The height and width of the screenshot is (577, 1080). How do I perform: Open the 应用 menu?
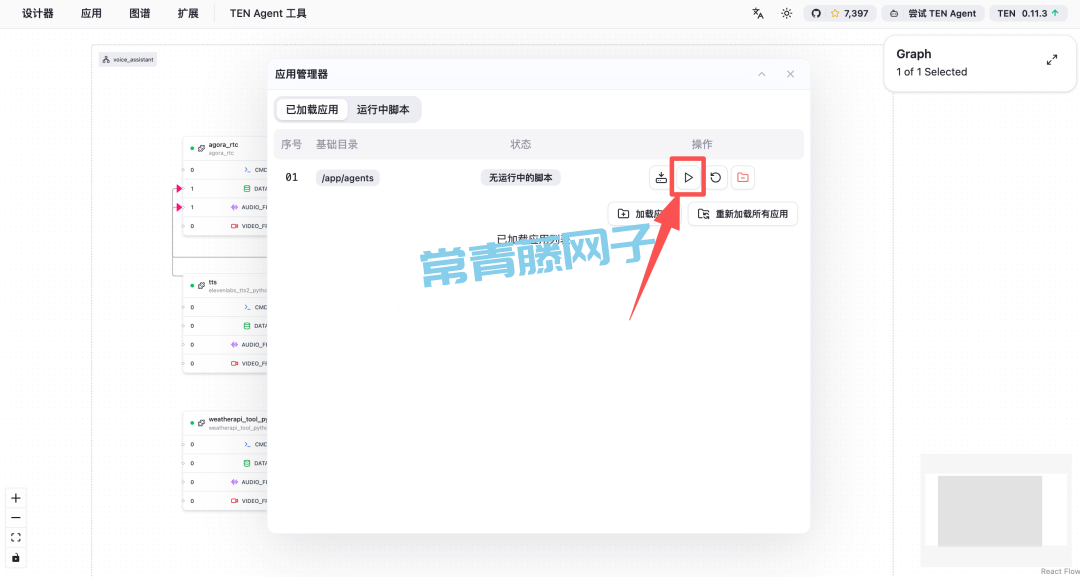click(x=91, y=14)
